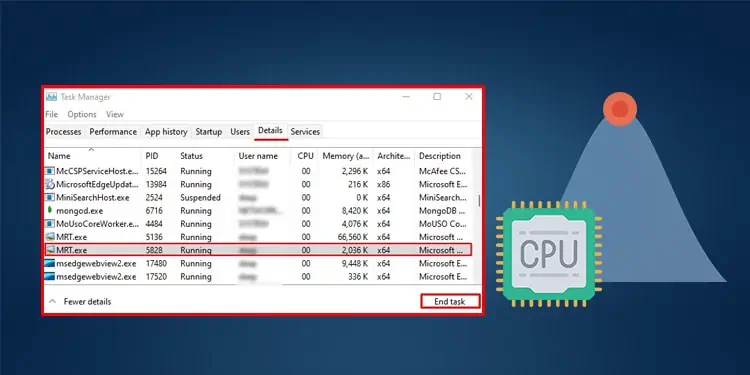Sort by the Architecture column header
The height and width of the screenshot is (375, 750).
click(x=394, y=156)
